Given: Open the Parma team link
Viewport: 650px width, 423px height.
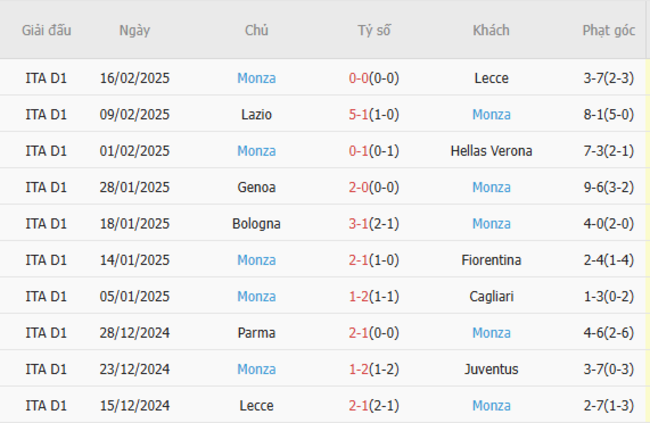Looking at the screenshot, I should (256, 332).
